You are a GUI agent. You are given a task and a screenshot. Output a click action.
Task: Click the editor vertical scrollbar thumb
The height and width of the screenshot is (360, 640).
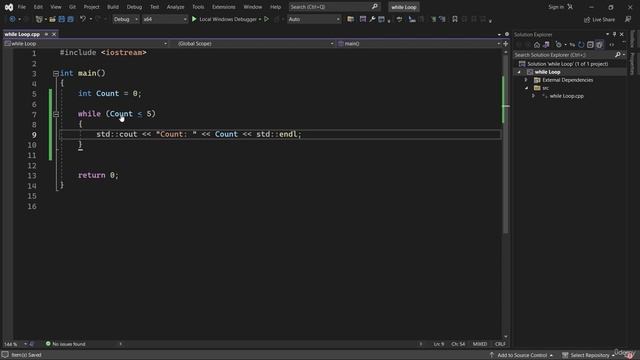tap(506, 145)
